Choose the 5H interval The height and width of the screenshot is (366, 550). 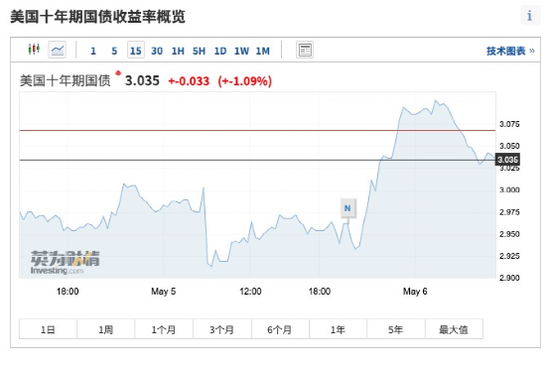coord(199,51)
